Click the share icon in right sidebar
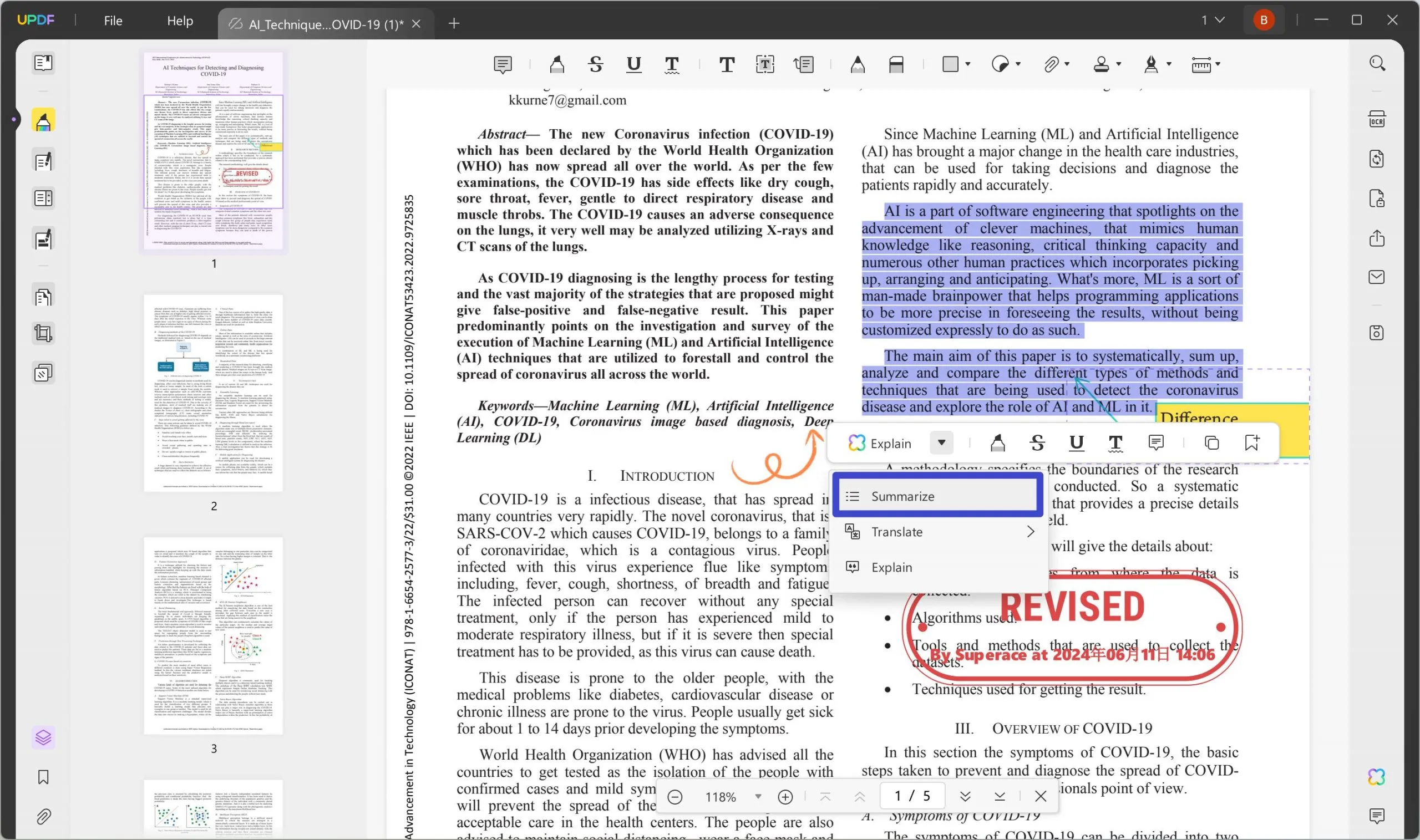 pos(1378,238)
